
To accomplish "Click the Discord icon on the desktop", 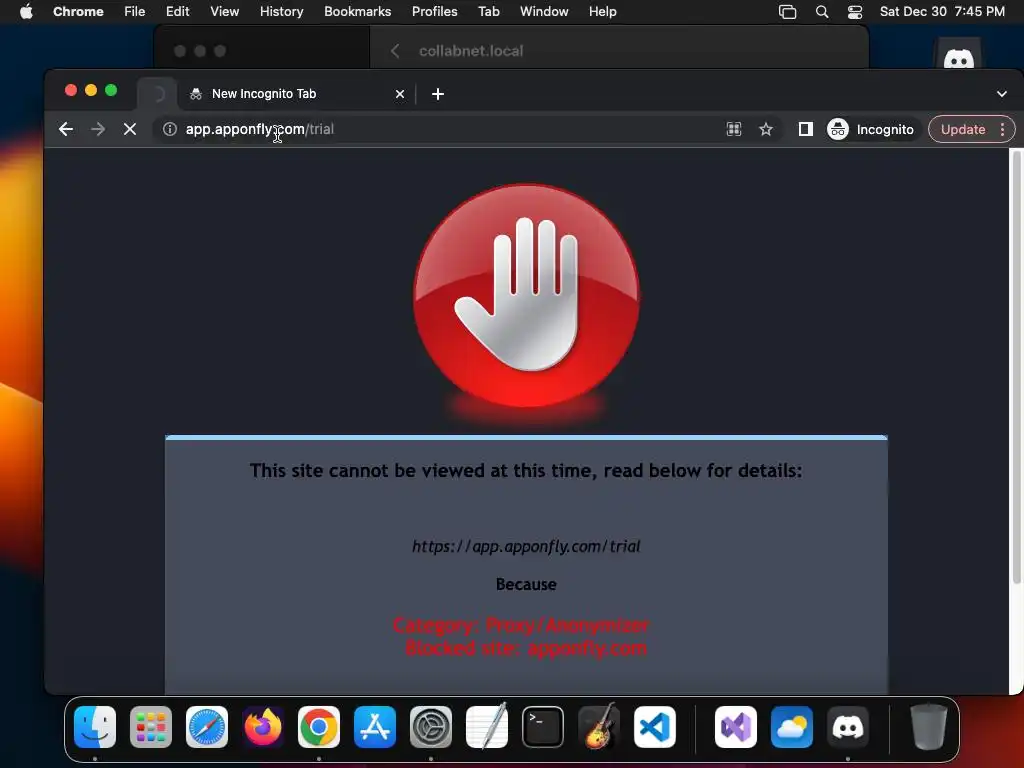I will (959, 54).
